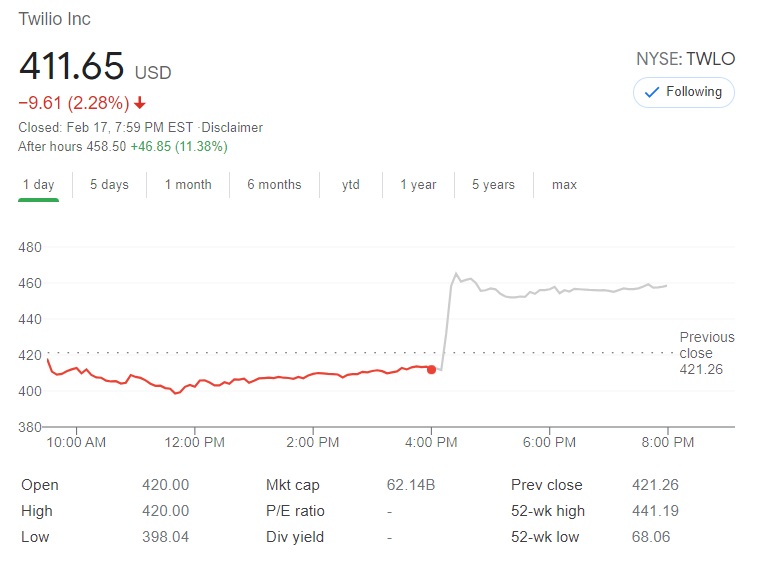759x565 pixels.
Task: Click the Low value 398.04
Action: [x=166, y=537]
